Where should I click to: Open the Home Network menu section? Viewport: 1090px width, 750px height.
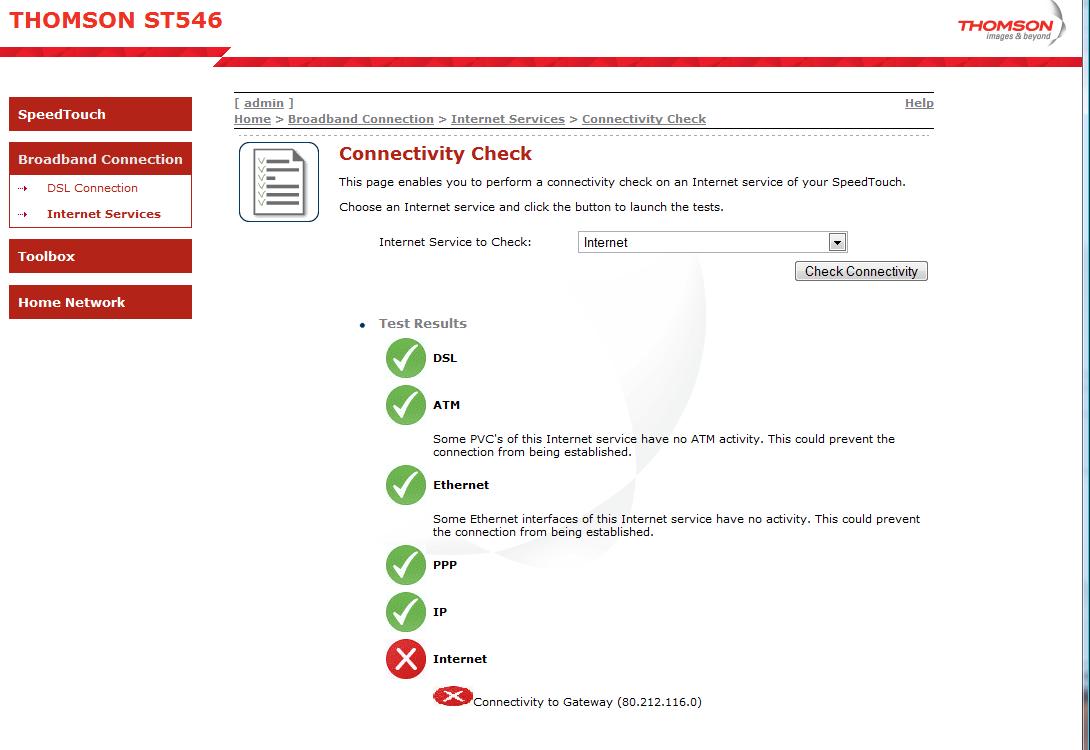pyautogui.click(x=100, y=302)
